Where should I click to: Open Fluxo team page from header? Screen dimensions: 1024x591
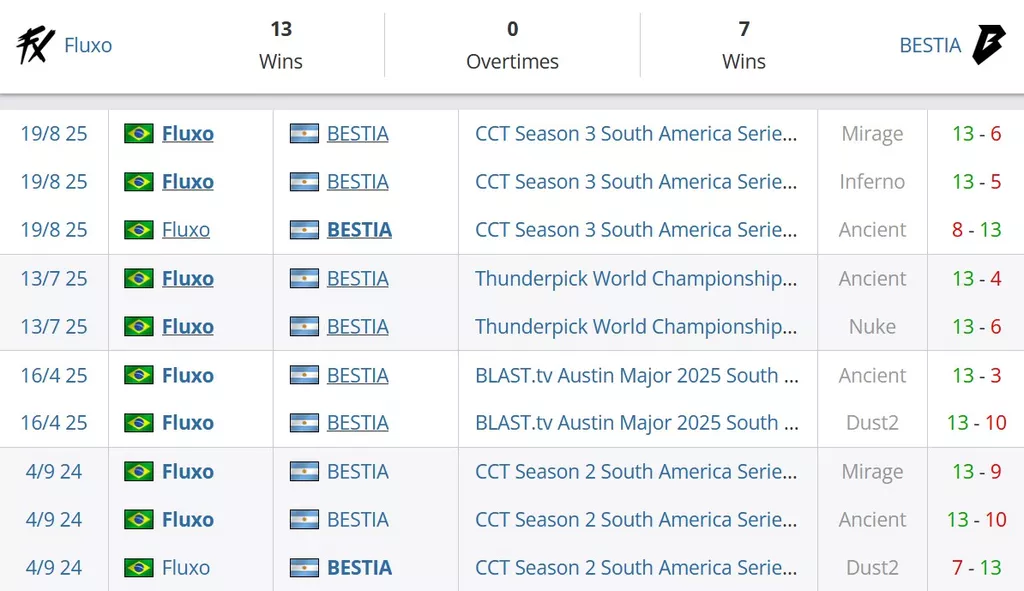coord(88,45)
